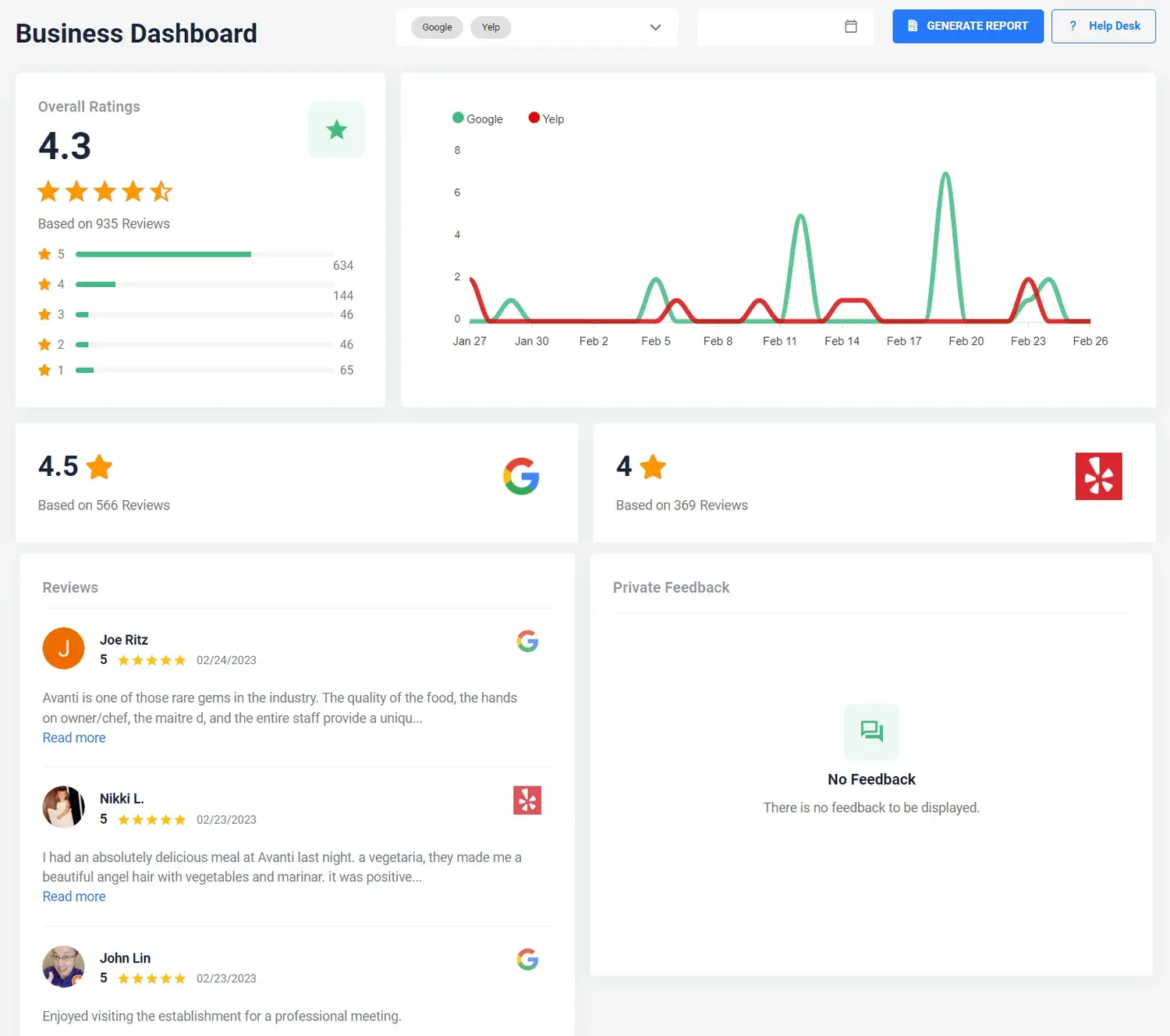Expand the review source dropdown arrow
The width and height of the screenshot is (1170, 1036).
[655, 27]
